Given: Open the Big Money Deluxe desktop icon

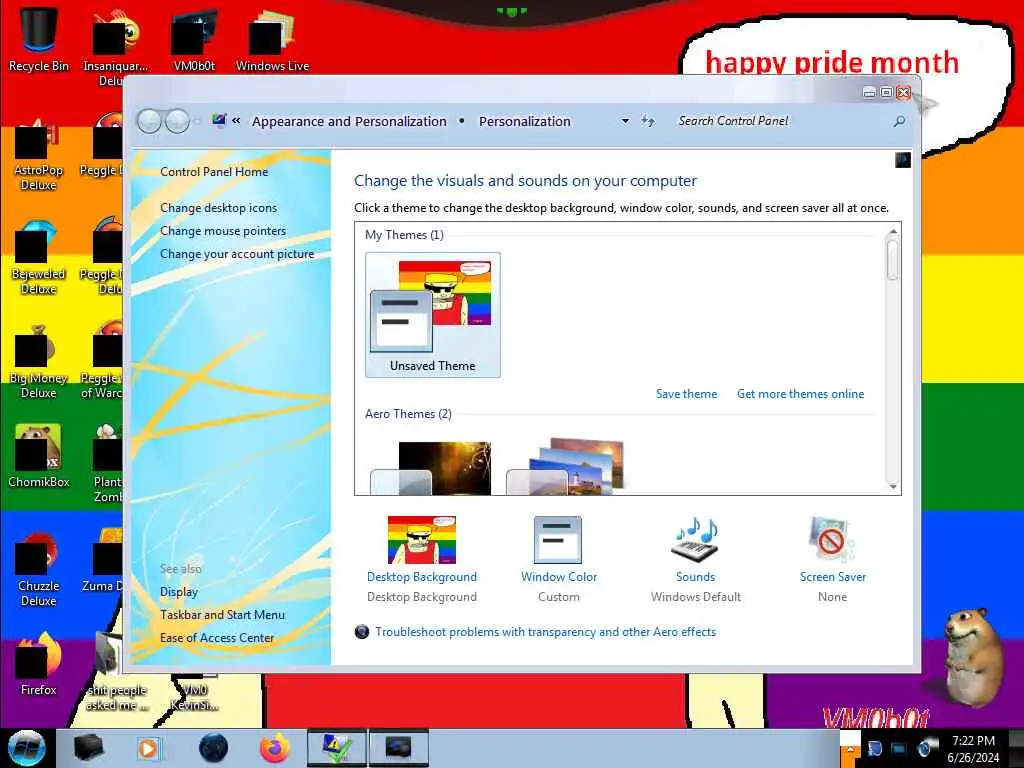Looking at the screenshot, I should pos(38,361).
